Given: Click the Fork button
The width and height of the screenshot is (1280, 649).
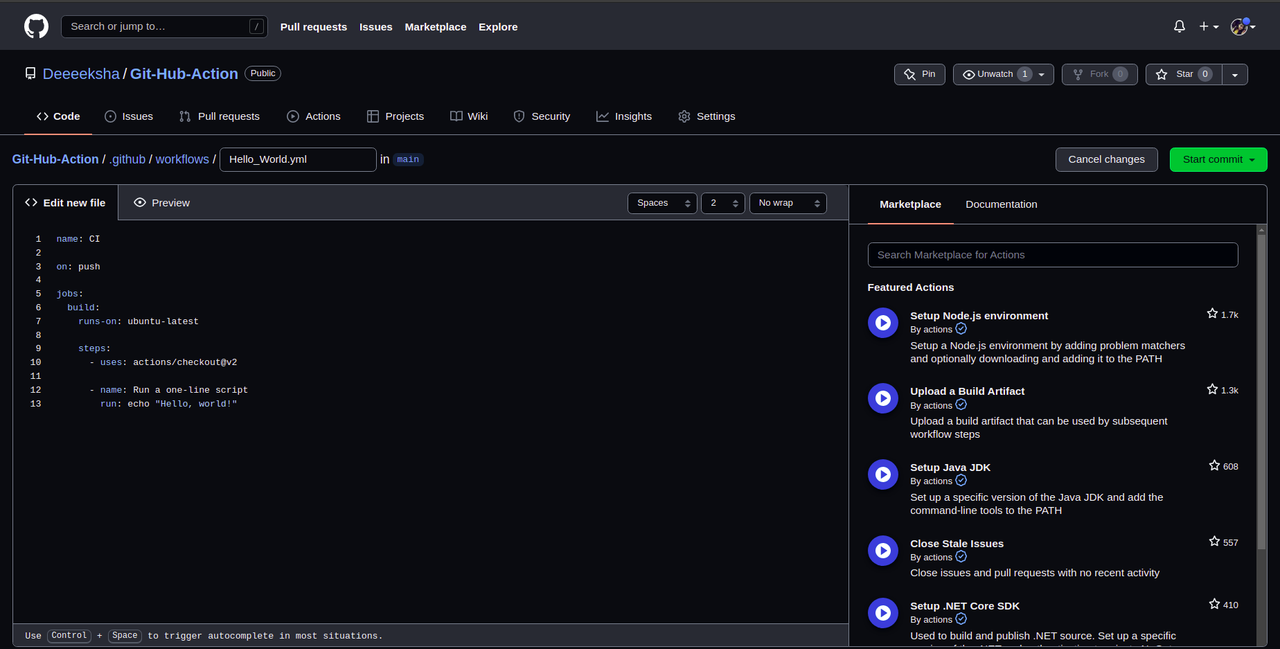Looking at the screenshot, I should coord(1099,74).
